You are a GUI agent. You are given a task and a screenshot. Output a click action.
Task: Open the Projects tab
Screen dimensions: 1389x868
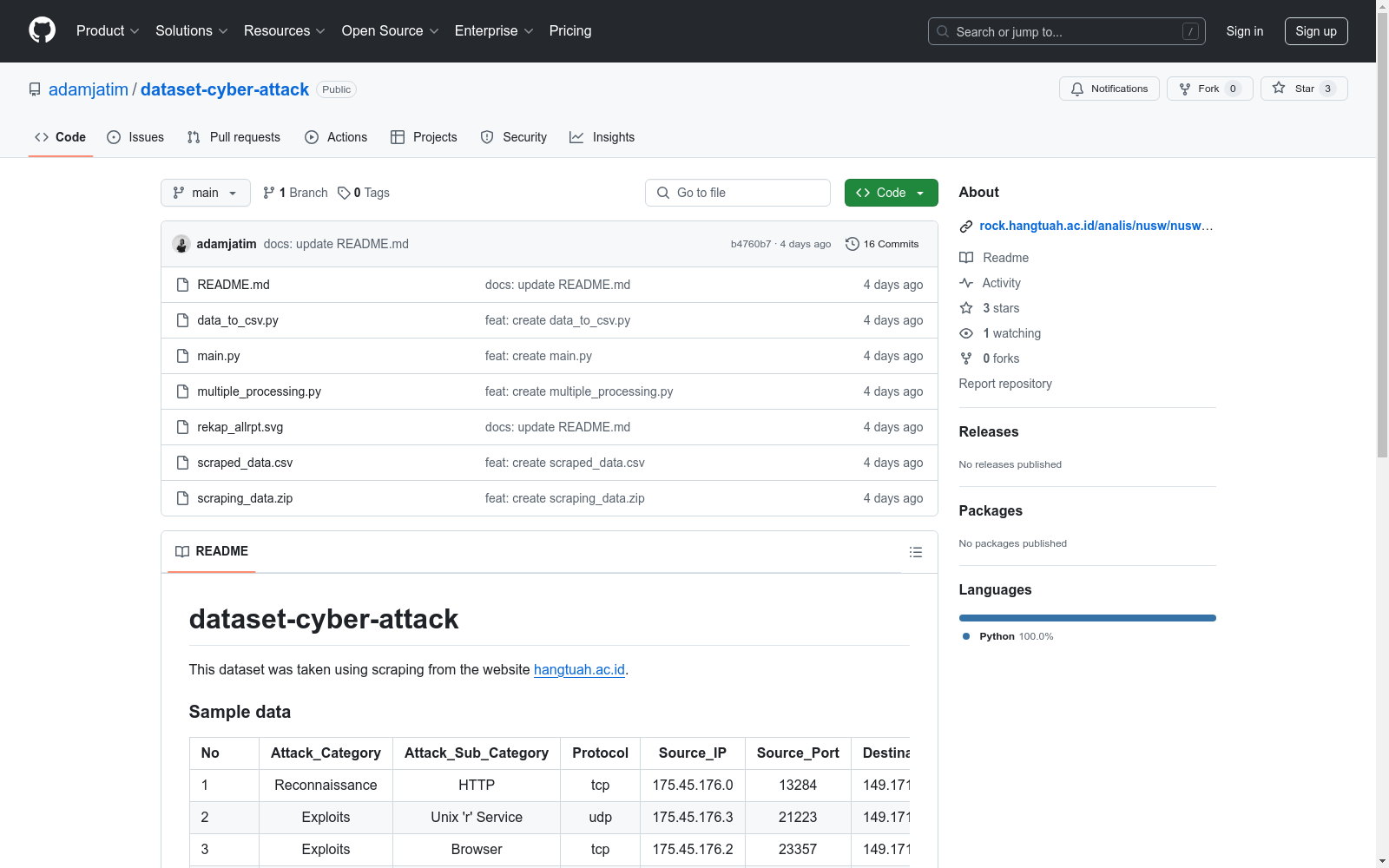click(x=424, y=137)
